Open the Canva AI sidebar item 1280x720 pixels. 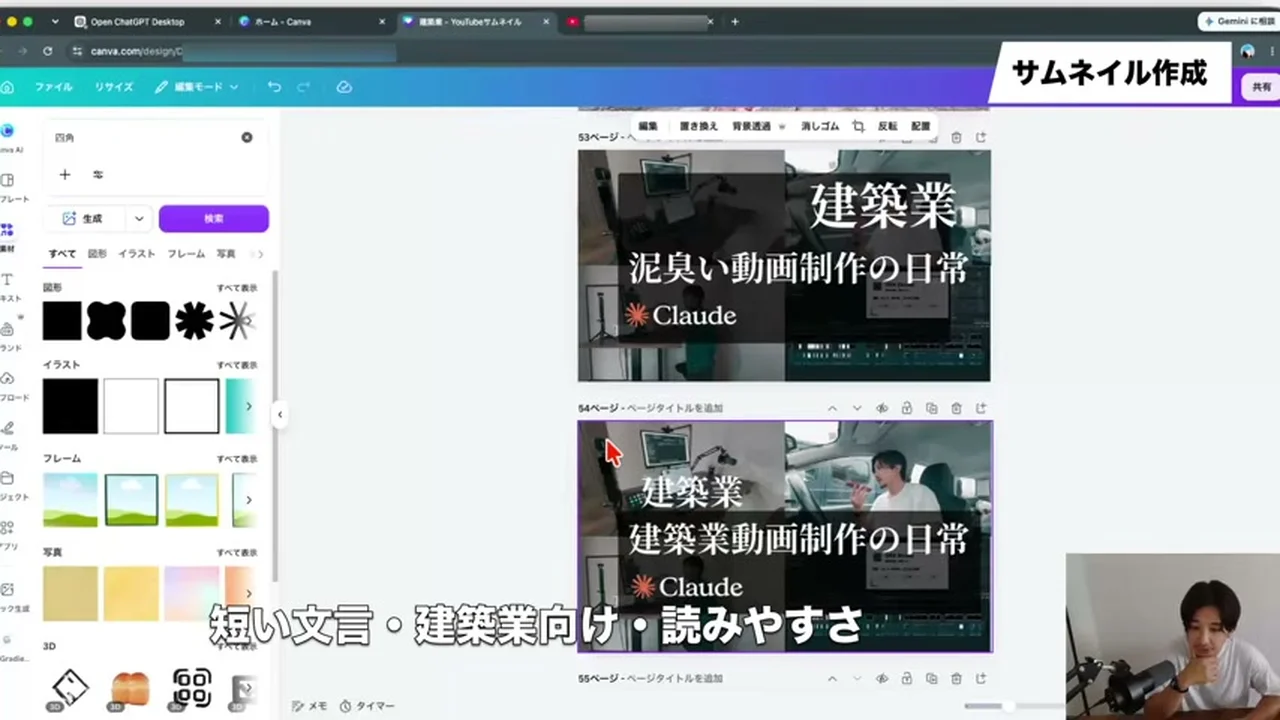pos(8,137)
